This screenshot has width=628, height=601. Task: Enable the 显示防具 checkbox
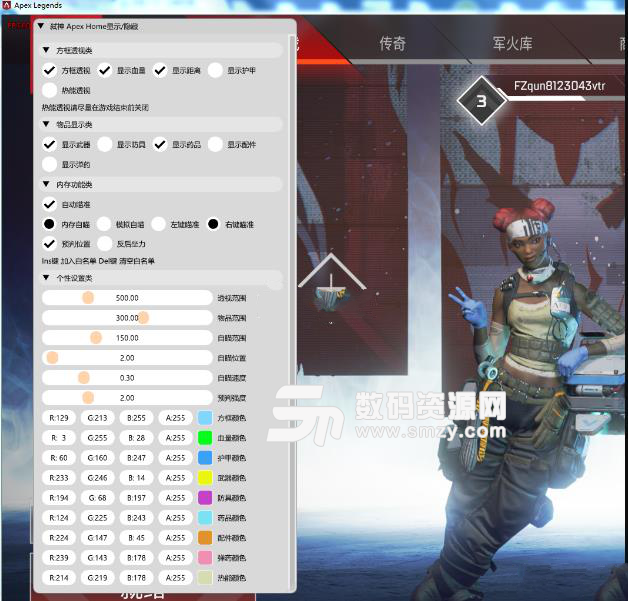pos(105,144)
